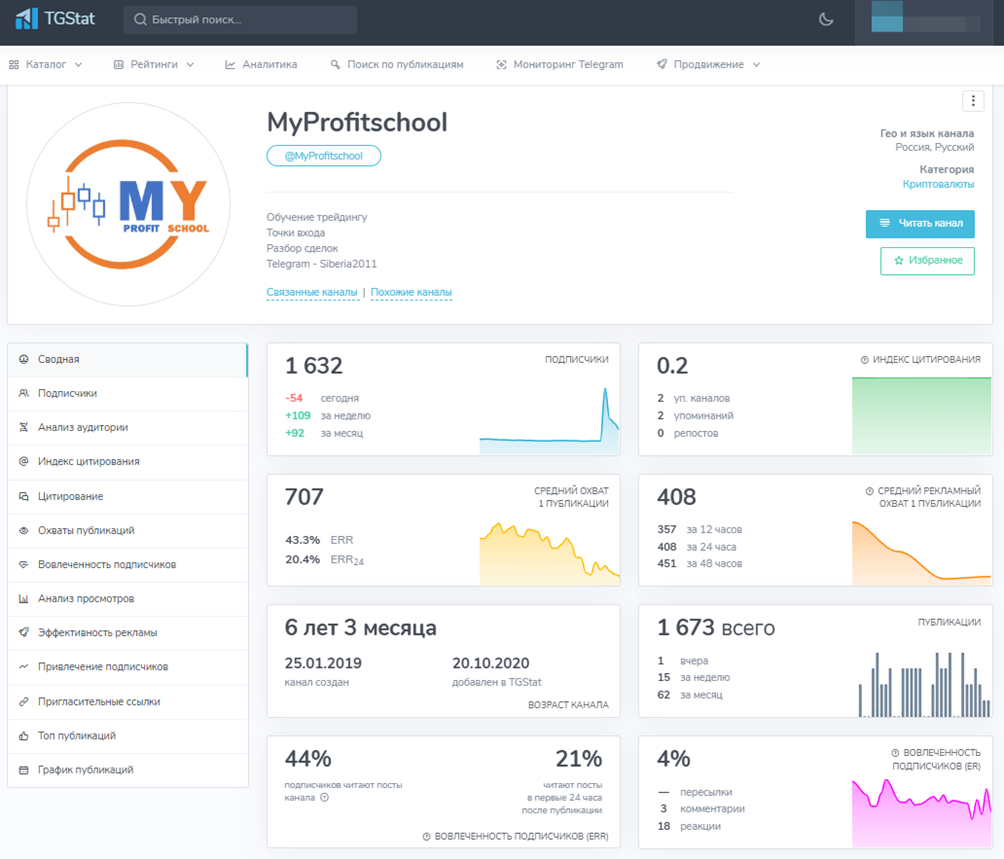Viewport: 1004px width, 859px height.
Task: Click the Поиск по публикациям search icon
Action: [336, 65]
